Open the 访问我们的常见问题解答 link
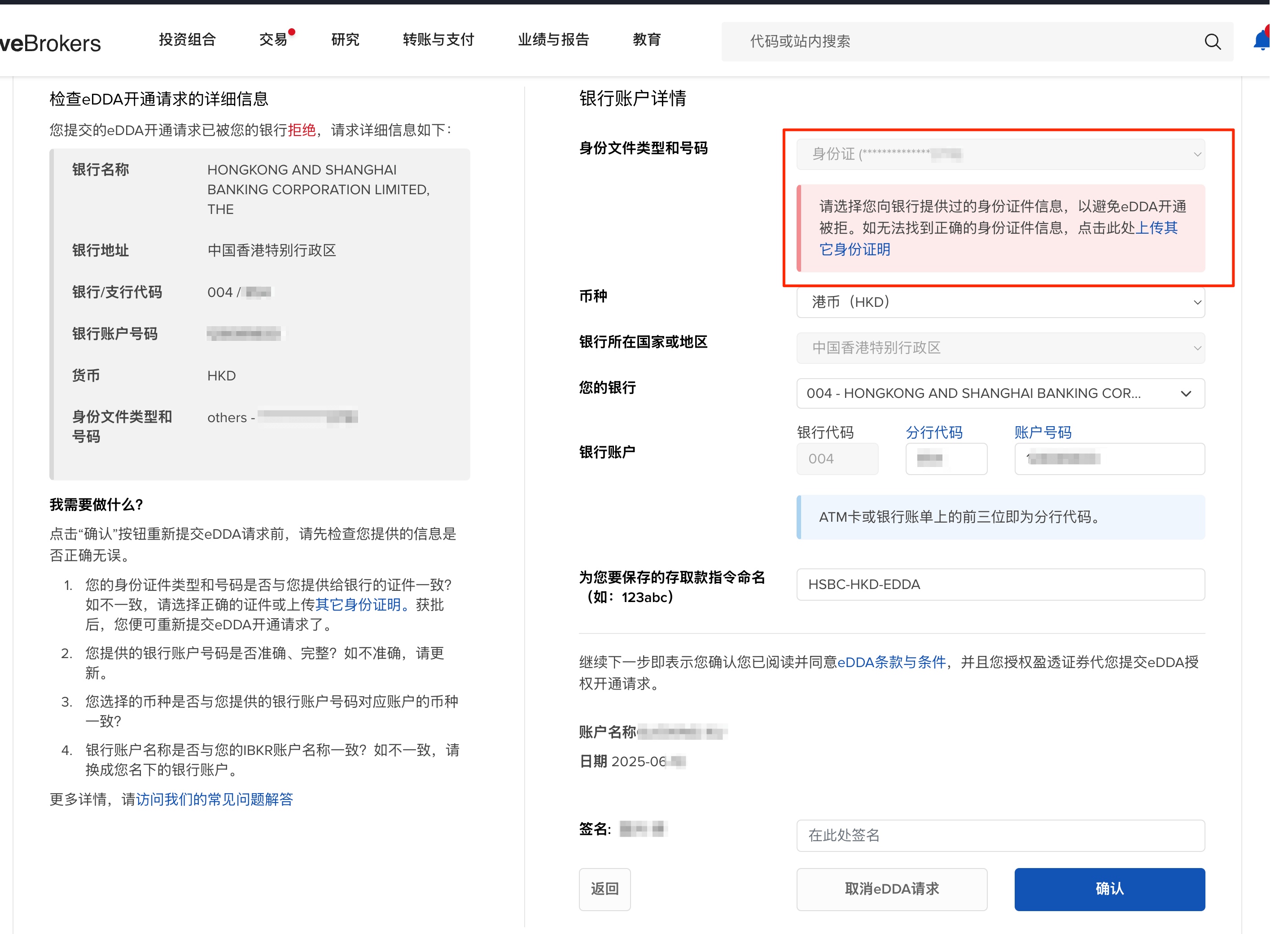This screenshot has width=1288, height=934. tap(214, 799)
